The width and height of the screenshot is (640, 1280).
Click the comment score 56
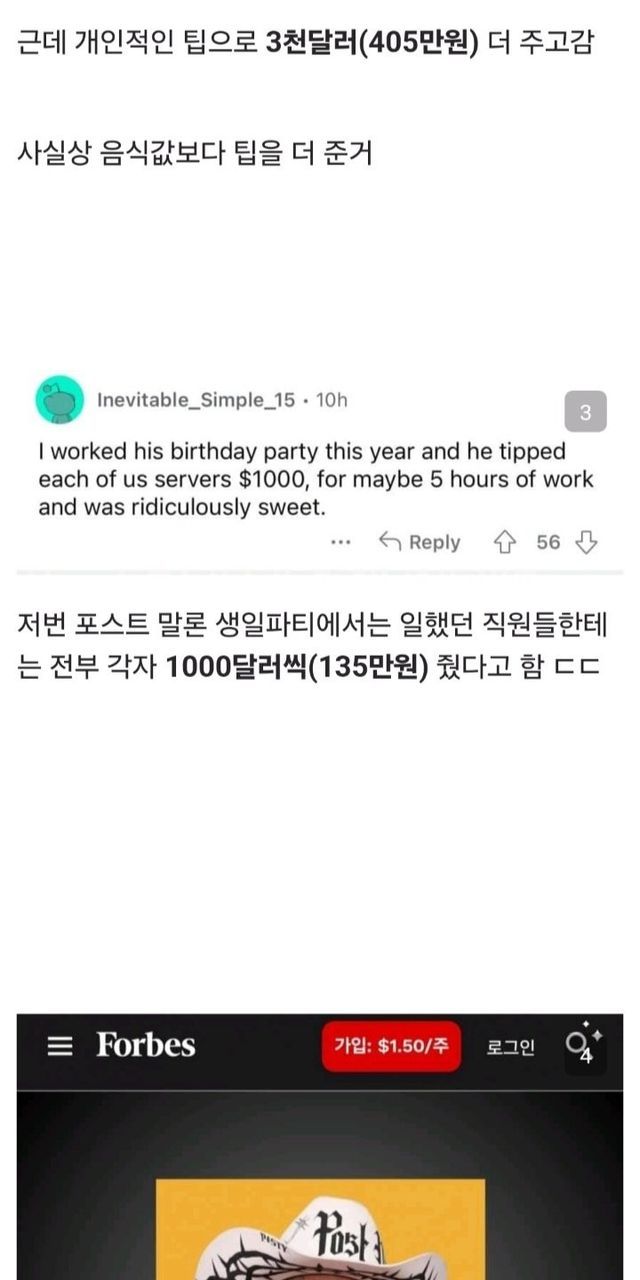click(548, 542)
